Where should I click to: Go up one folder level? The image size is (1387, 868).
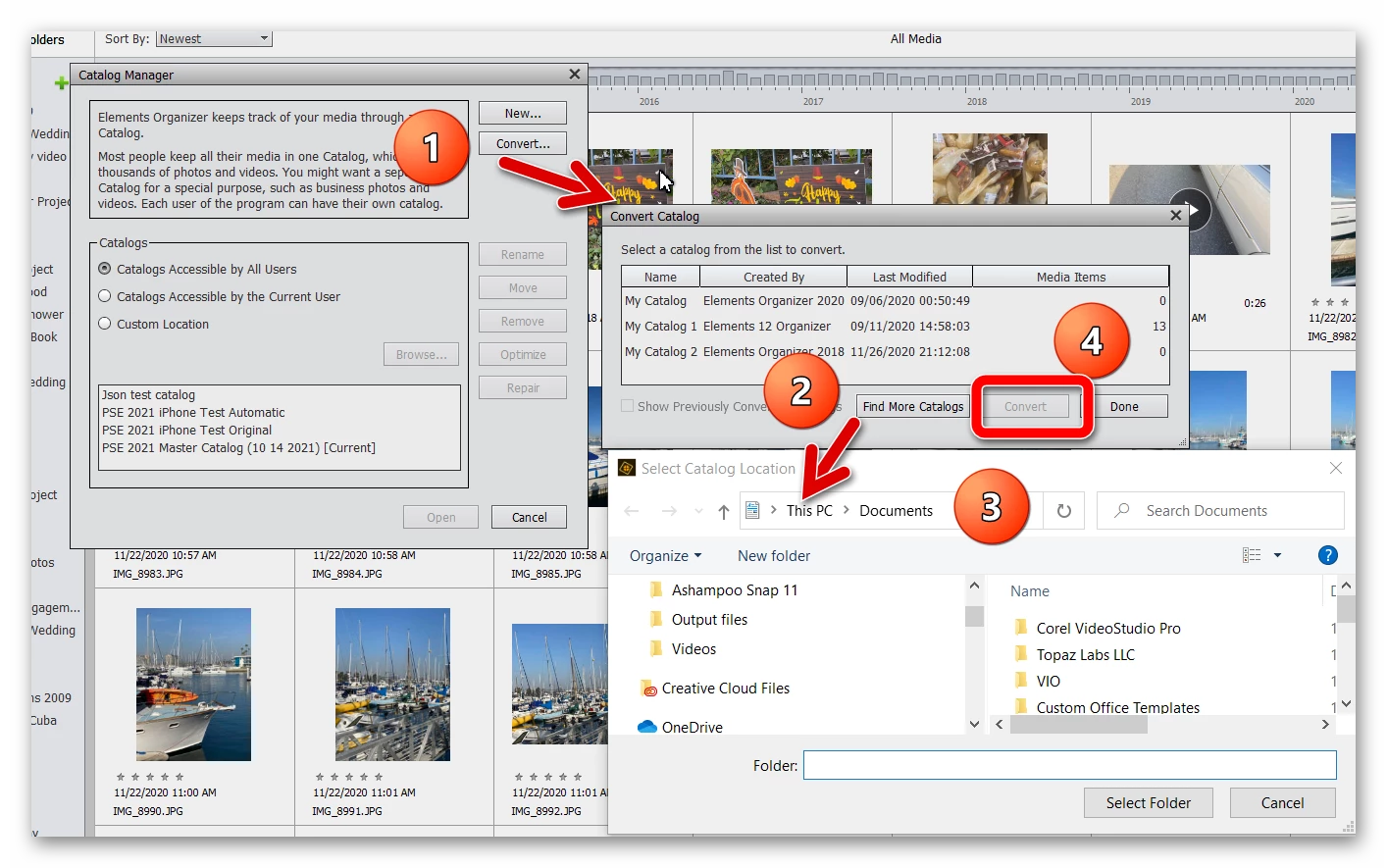724,511
